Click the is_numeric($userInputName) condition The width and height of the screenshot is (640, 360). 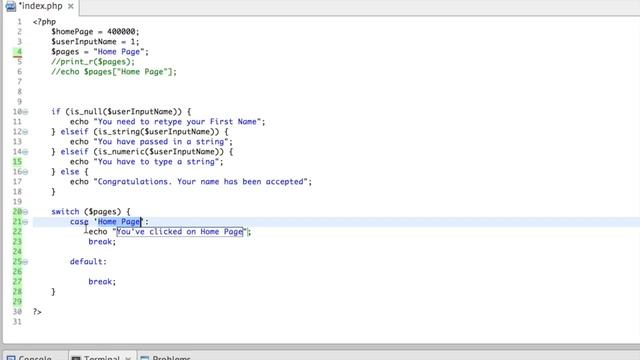coord(159,152)
